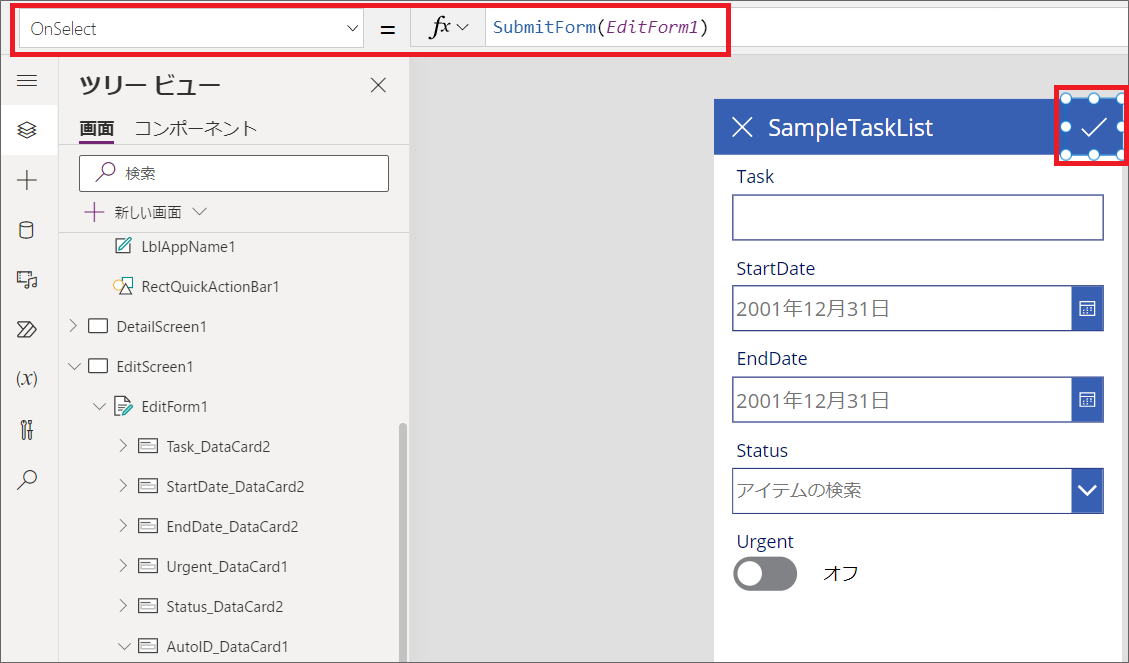Viewport: 1129px width, 663px height.
Task: Click the checkmark icon on SampleTaskList form
Action: click(x=1091, y=127)
